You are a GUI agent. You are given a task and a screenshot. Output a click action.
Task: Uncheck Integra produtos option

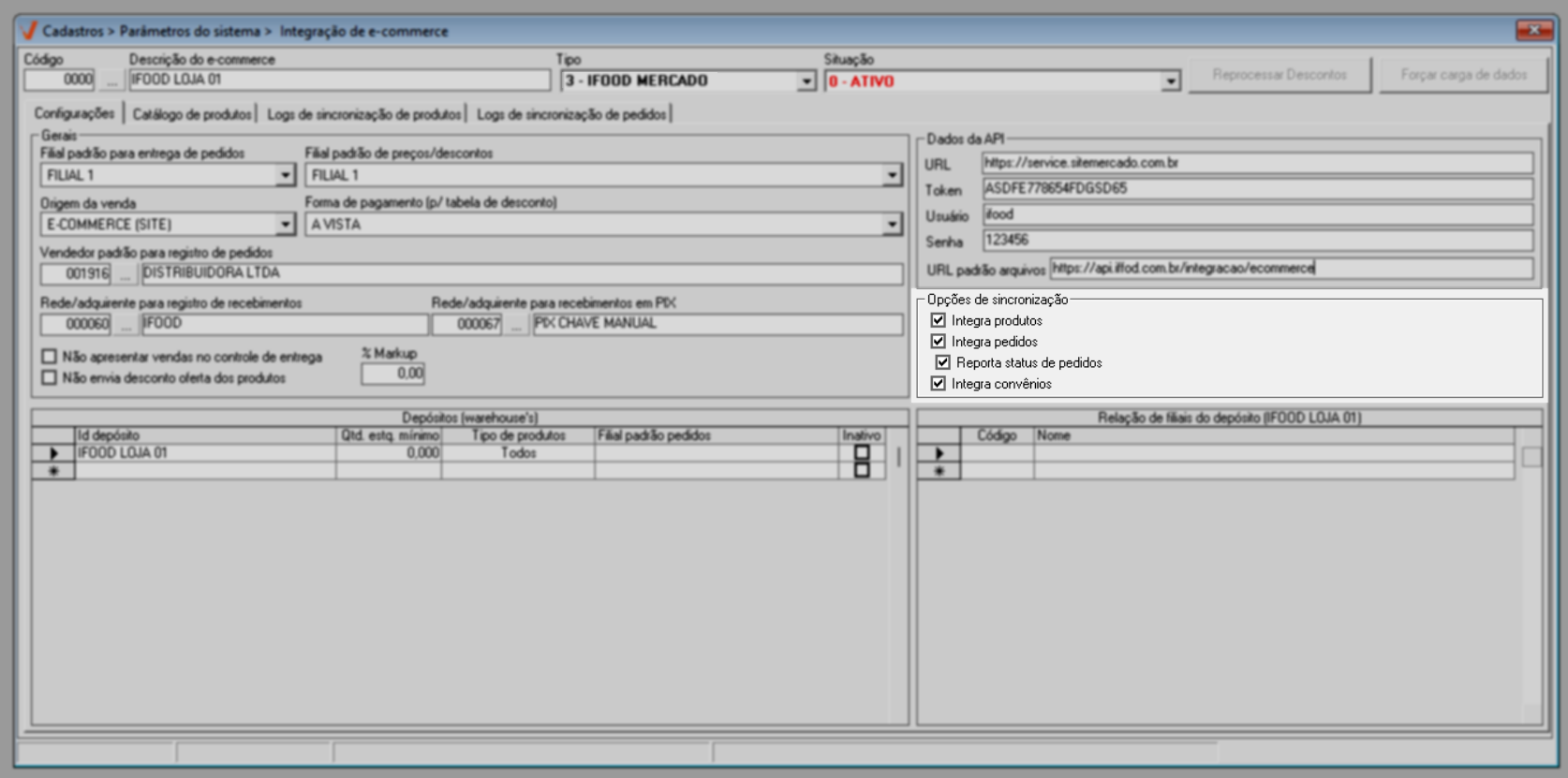(938, 320)
